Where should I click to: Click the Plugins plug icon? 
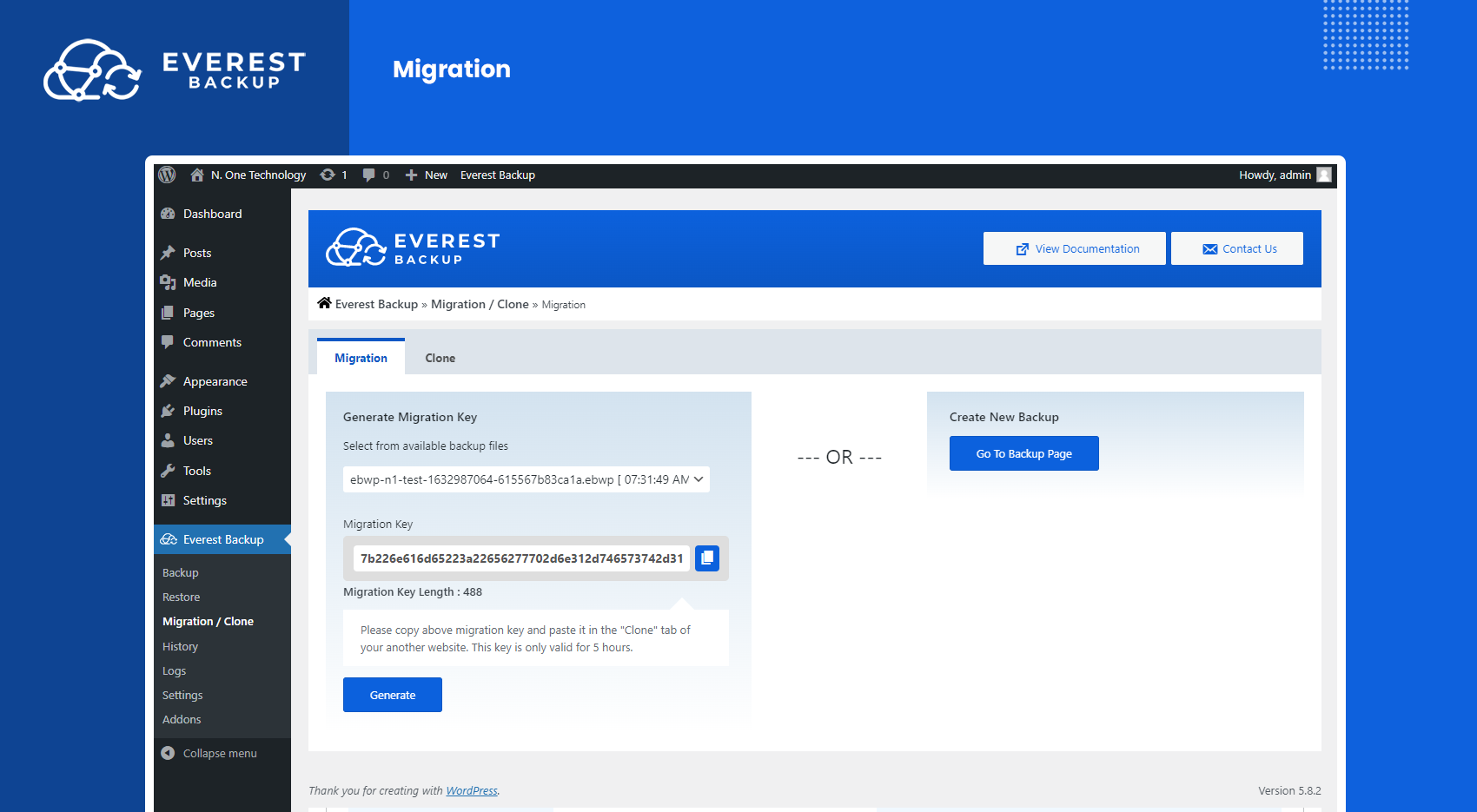point(168,411)
